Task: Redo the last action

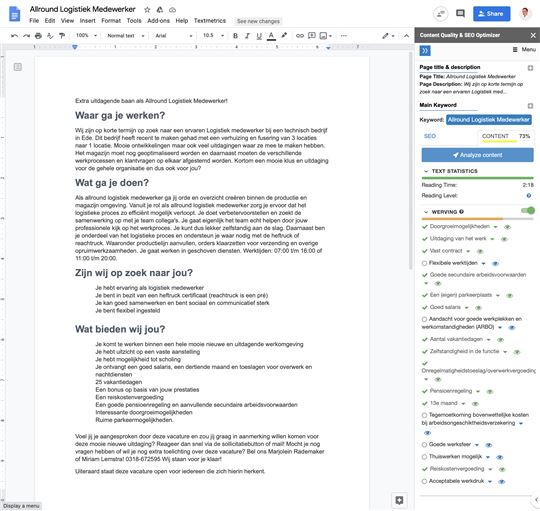Action: click(x=26, y=35)
